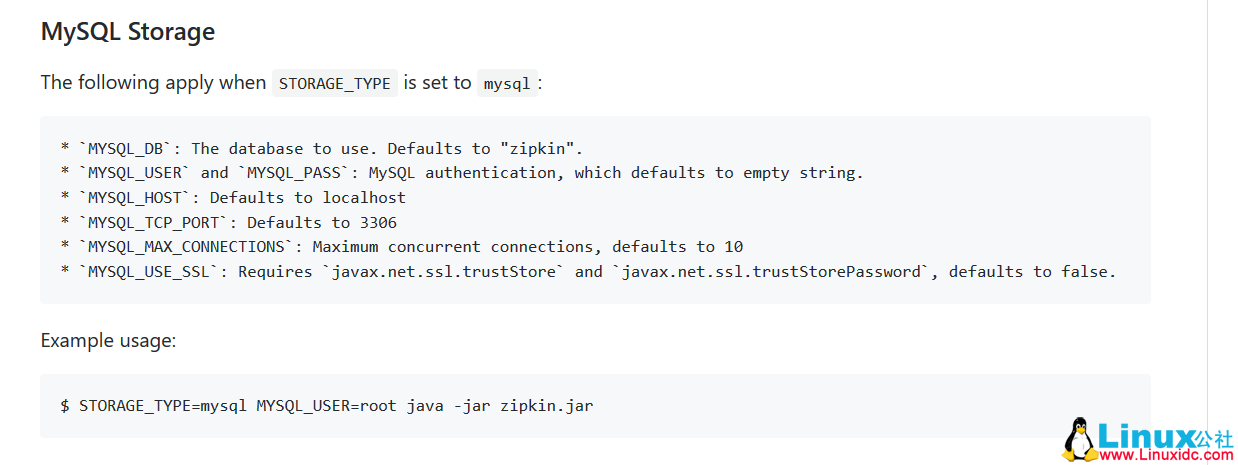Click STORAGE_TYPE=mysql in the example command
1238x465 pixels.
[163, 406]
